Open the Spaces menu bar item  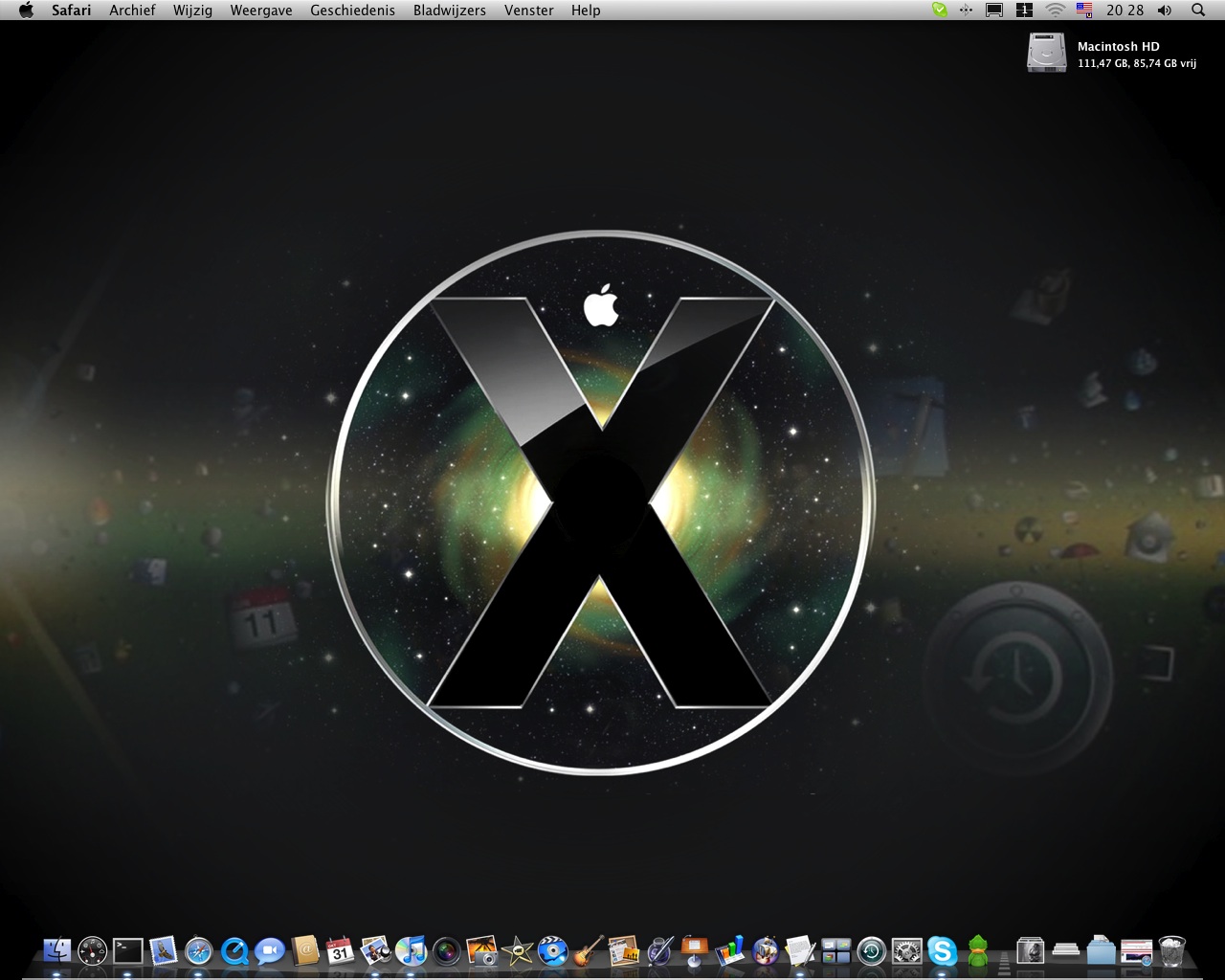1024,10
